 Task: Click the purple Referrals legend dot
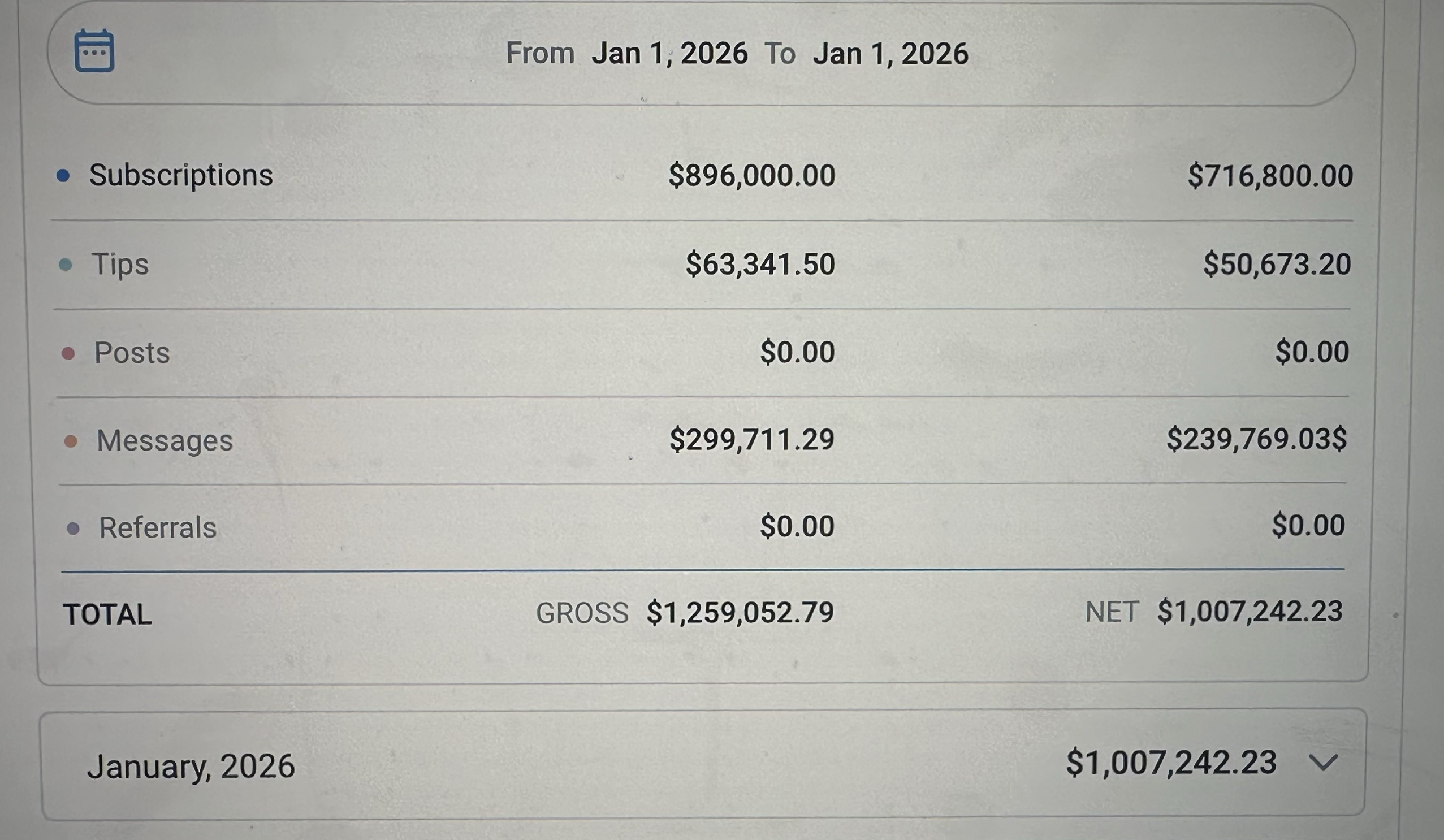click(73, 529)
